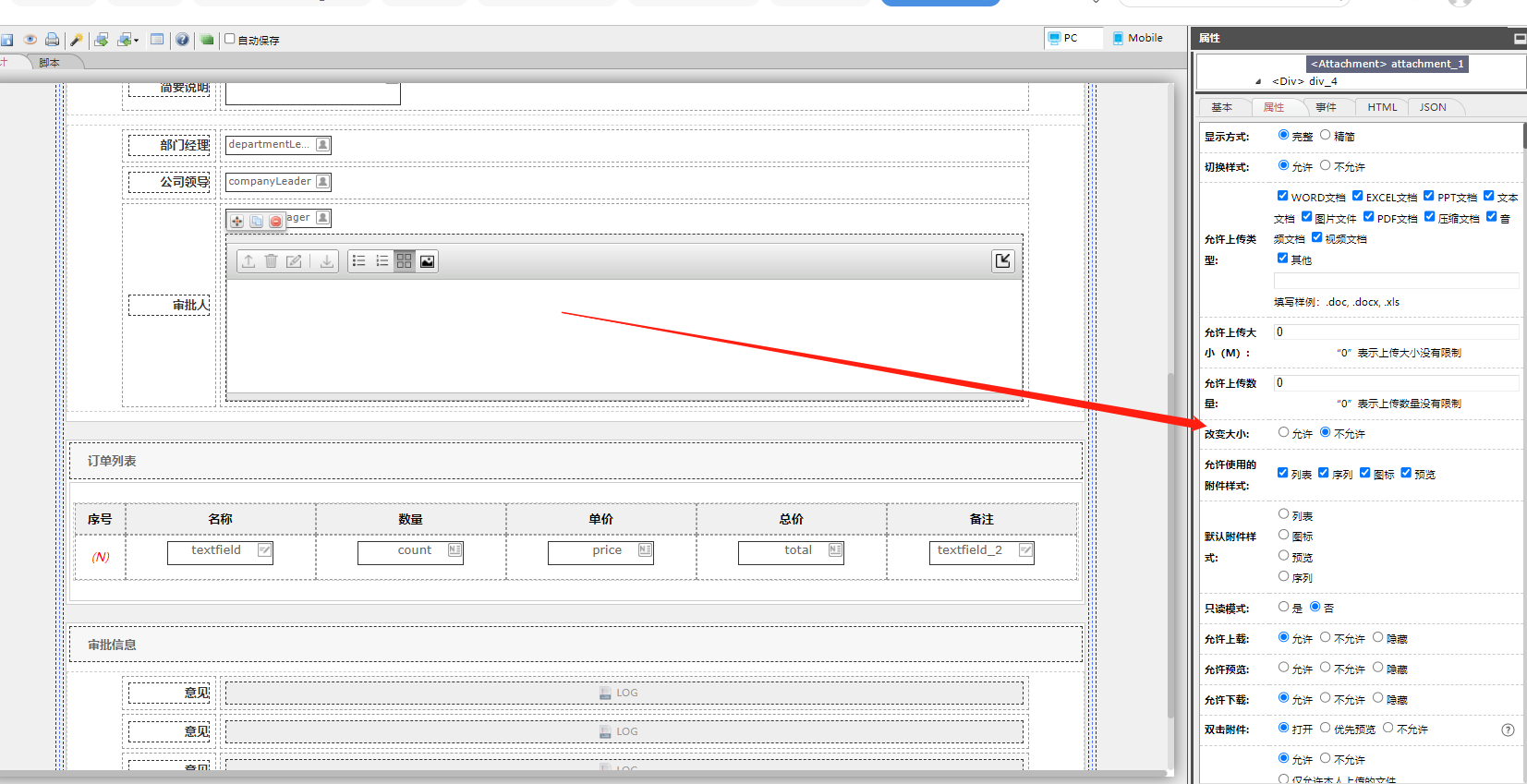Click the preview eye icon

[x=30, y=40]
